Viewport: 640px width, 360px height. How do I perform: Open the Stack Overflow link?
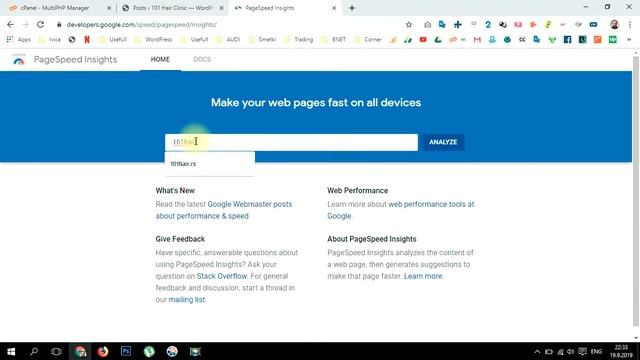(222, 276)
